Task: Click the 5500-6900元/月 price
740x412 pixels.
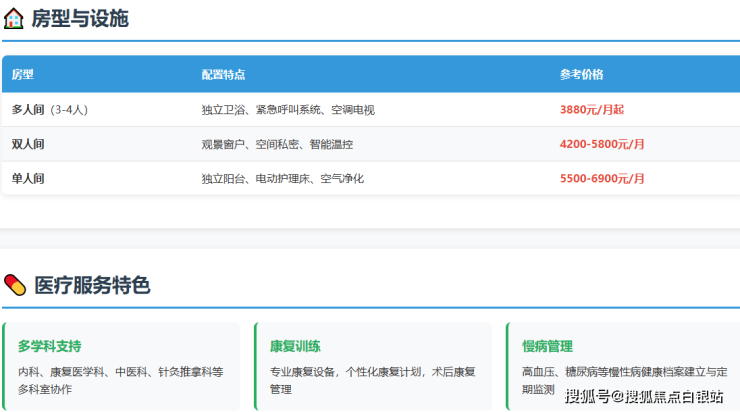Action: tap(602, 178)
